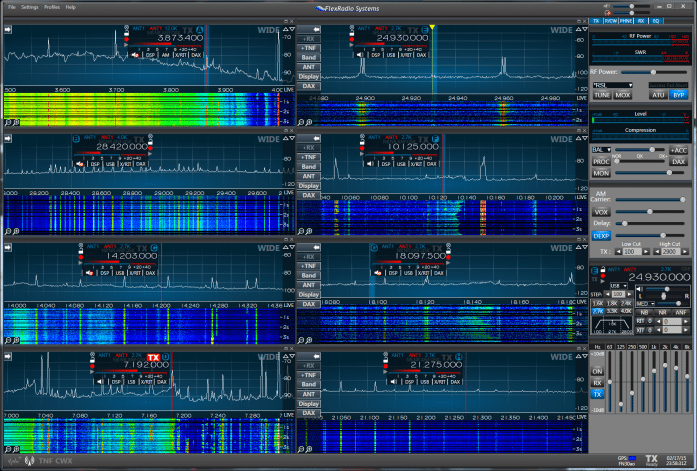
Task: Open the USB mode dropdown in slice E panel
Action: click(618, 286)
